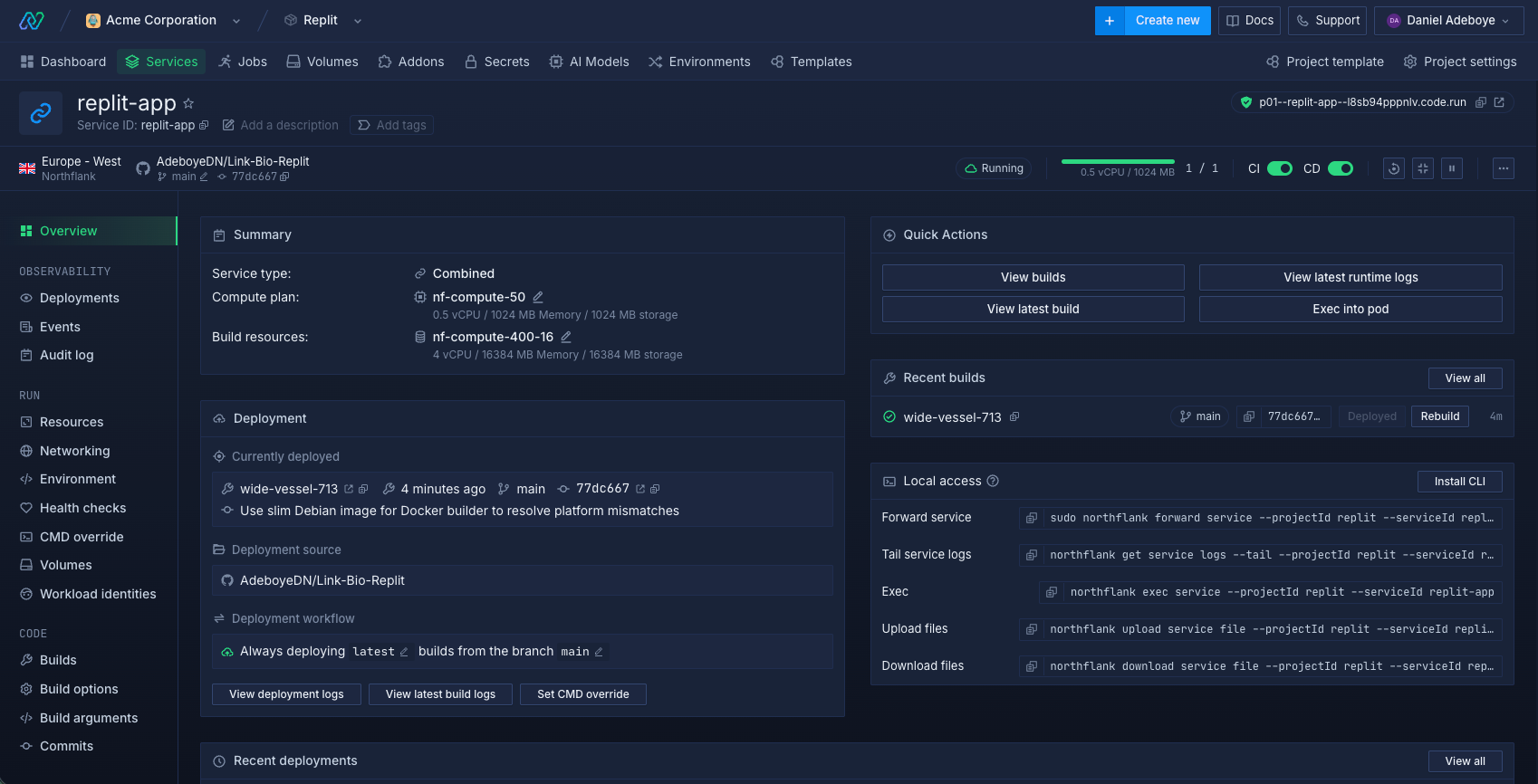Screen dimensions: 1538x784
Task: Open the Daniel Adeboye account menu
Action: click(x=1449, y=20)
